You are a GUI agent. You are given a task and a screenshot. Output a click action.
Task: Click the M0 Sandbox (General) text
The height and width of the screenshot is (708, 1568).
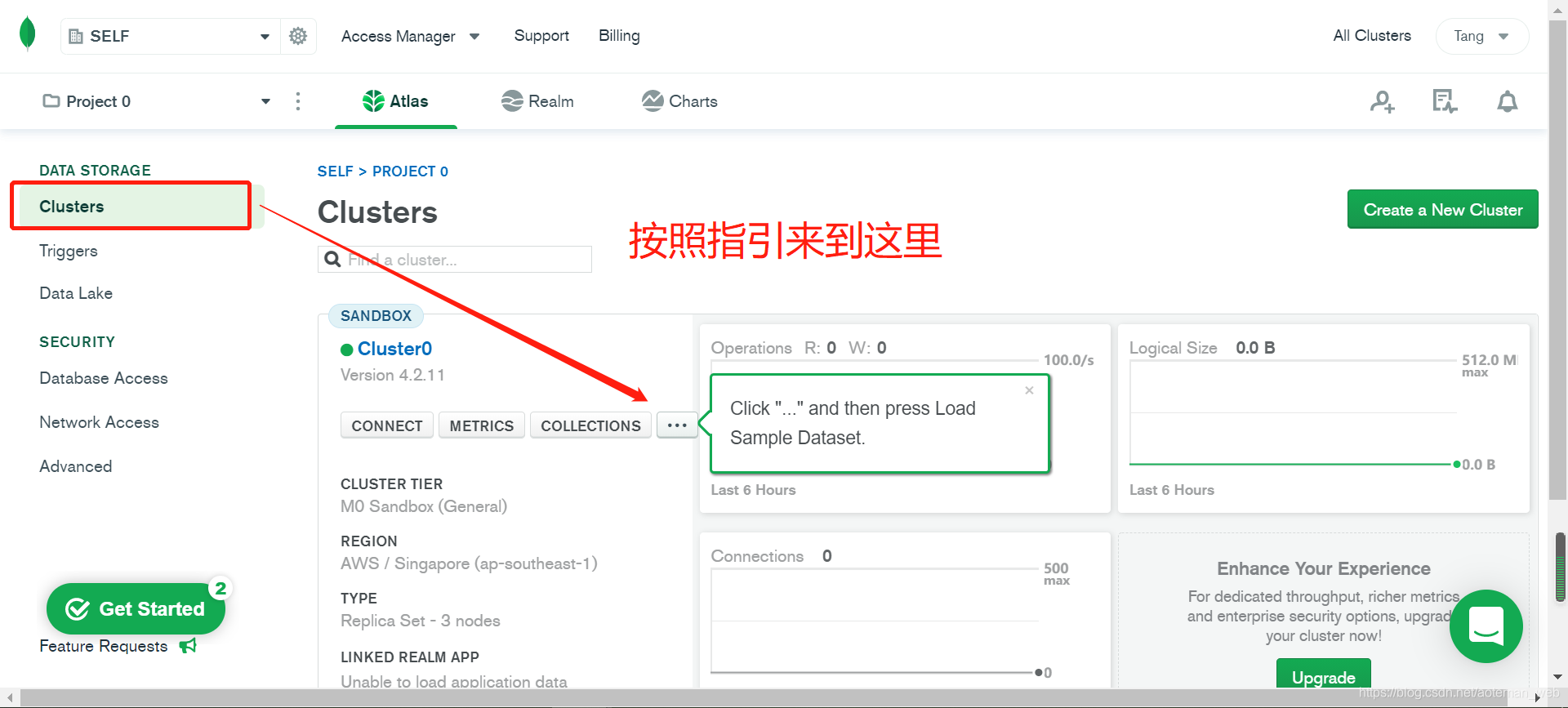[424, 506]
